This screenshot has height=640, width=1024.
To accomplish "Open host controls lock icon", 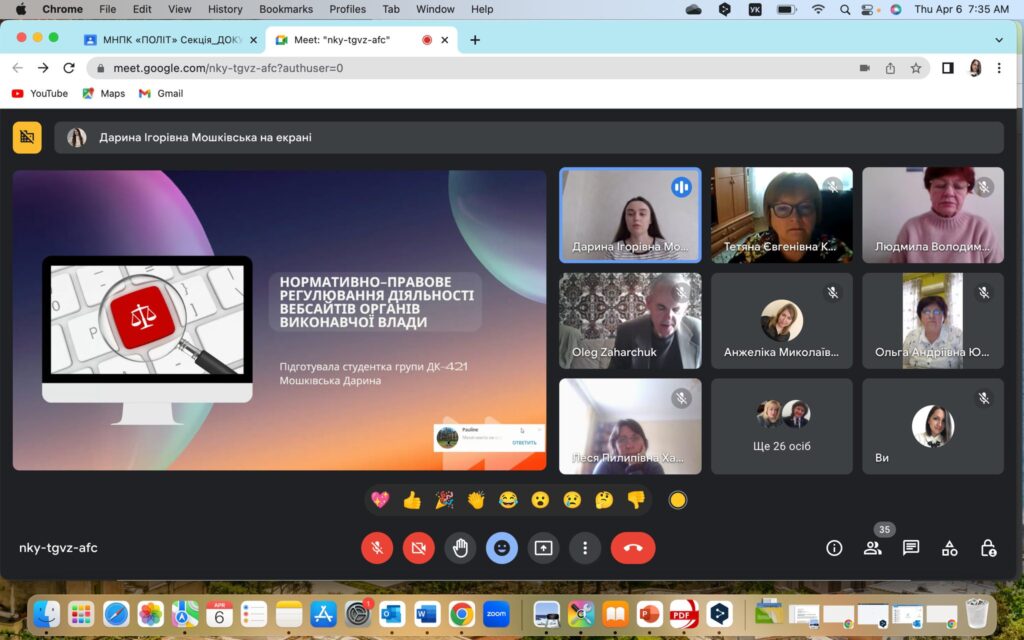I will [988, 548].
